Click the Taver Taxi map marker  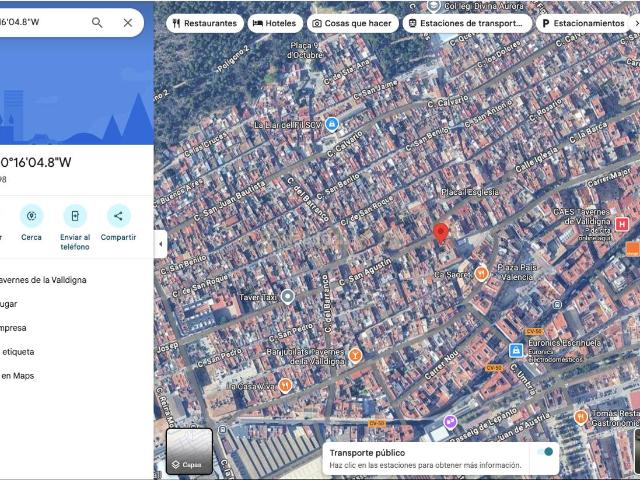[288, 297]
